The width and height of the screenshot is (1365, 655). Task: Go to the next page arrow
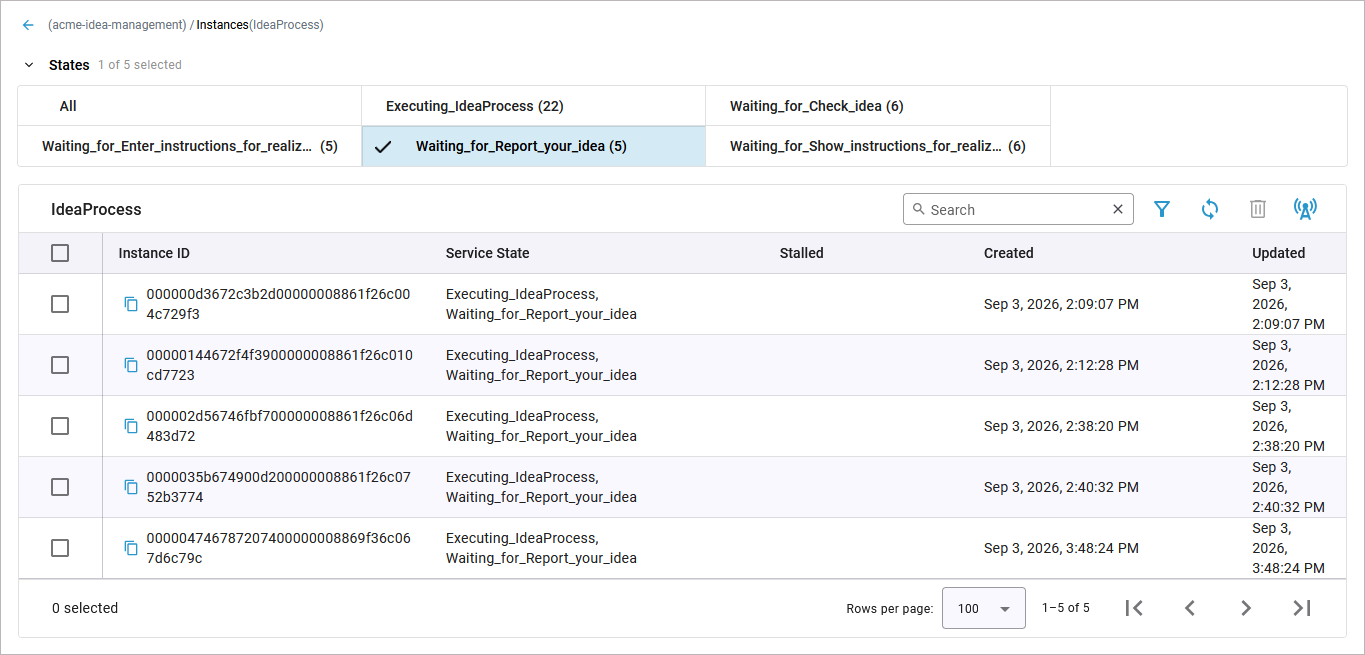(x=1246, y=608)
